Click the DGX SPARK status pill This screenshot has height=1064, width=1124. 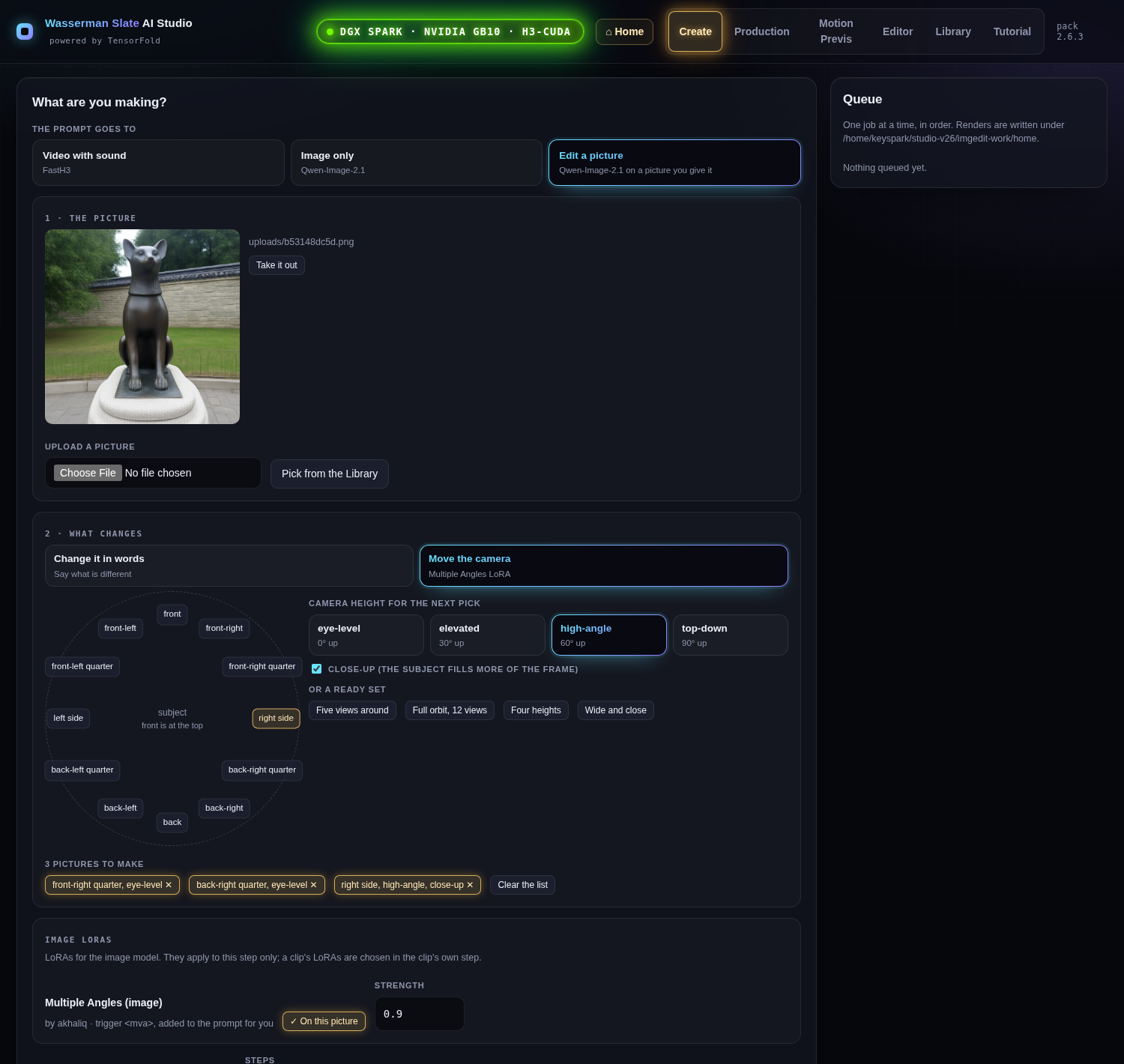click(450, 31)
